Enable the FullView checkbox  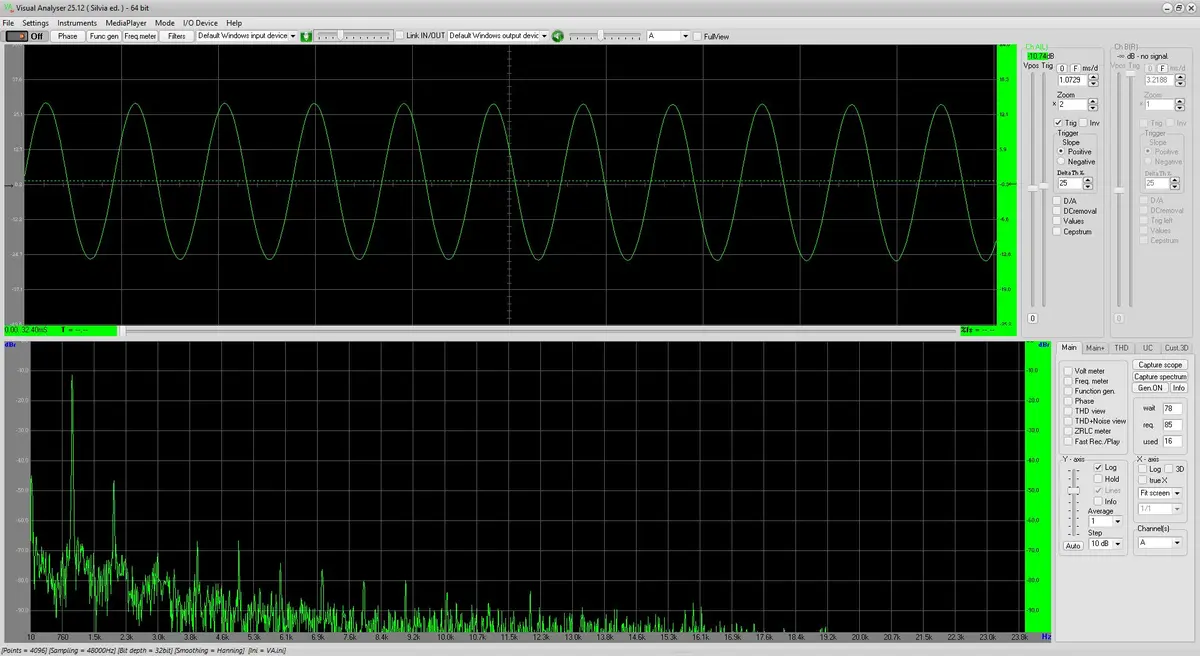click(x=698, y=36)
